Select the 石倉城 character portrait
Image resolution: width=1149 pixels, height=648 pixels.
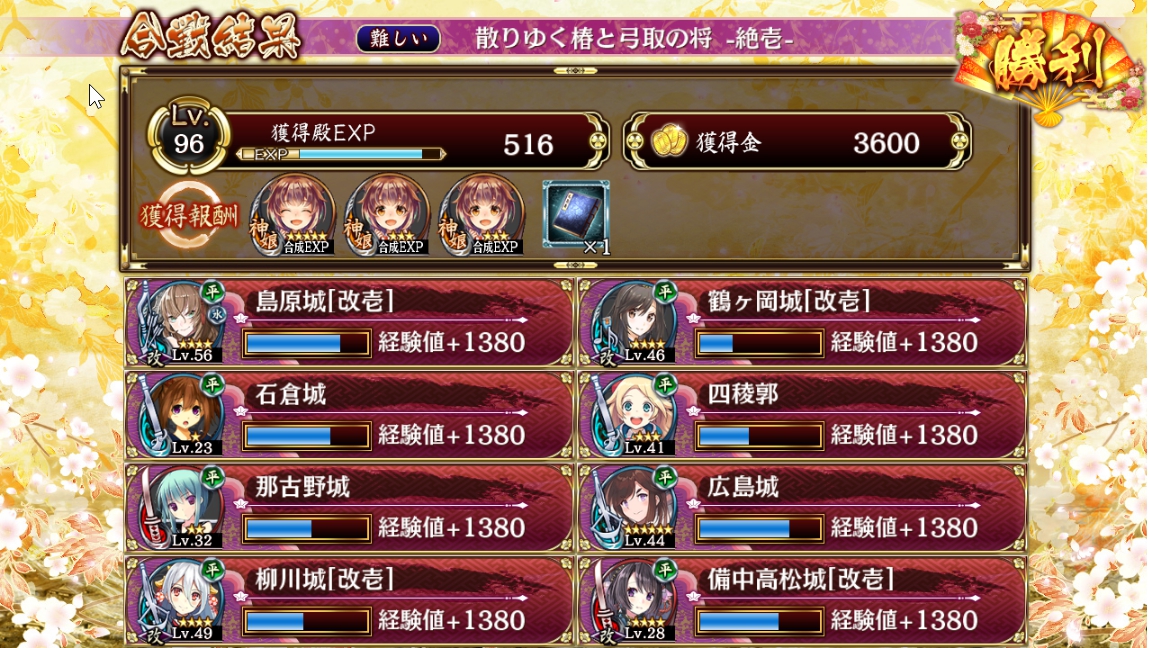pos(182,415)
